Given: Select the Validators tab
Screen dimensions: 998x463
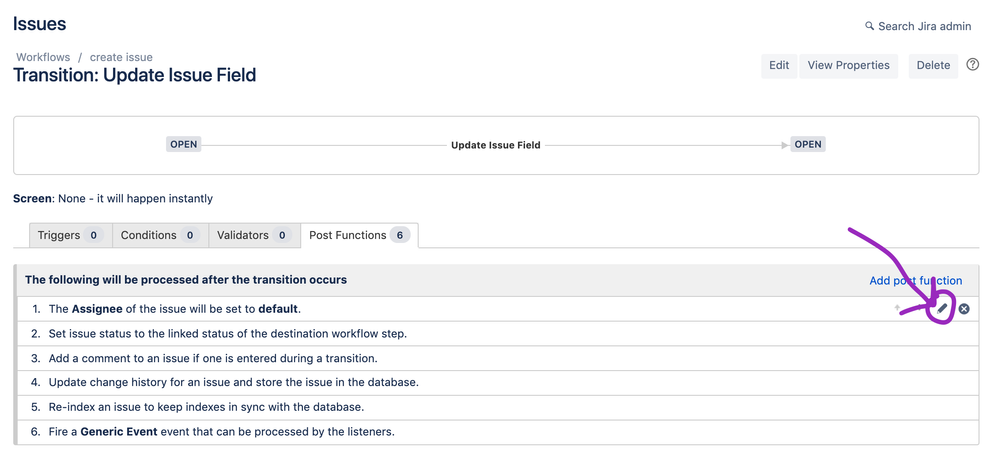Looking at the screenshot, I should [x=255, y=235].
